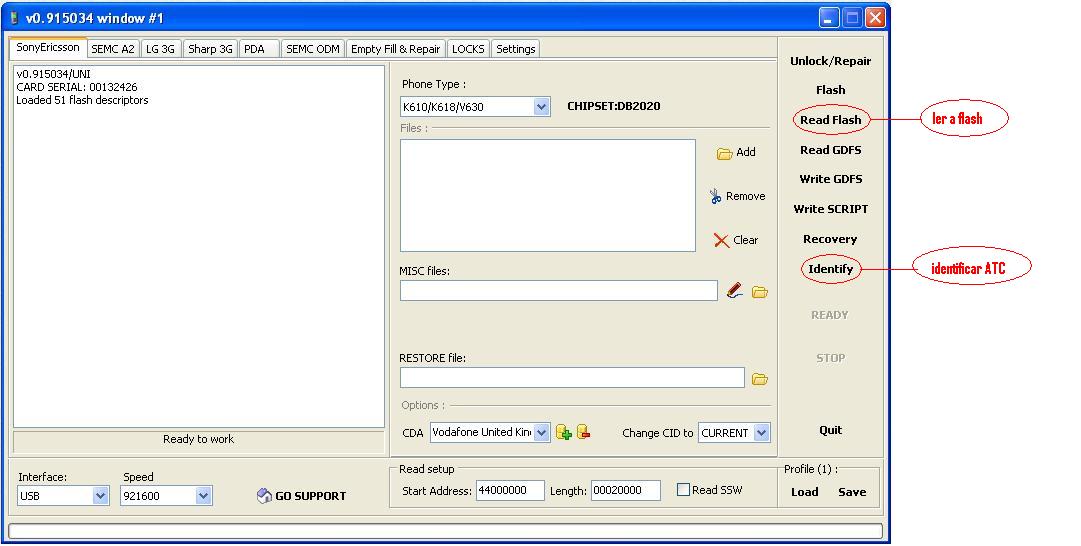This screenshot has width=1081, height=546.
Task: Click the RESTORE file text field
Action: pyautogui.click(x=572, y=378)
